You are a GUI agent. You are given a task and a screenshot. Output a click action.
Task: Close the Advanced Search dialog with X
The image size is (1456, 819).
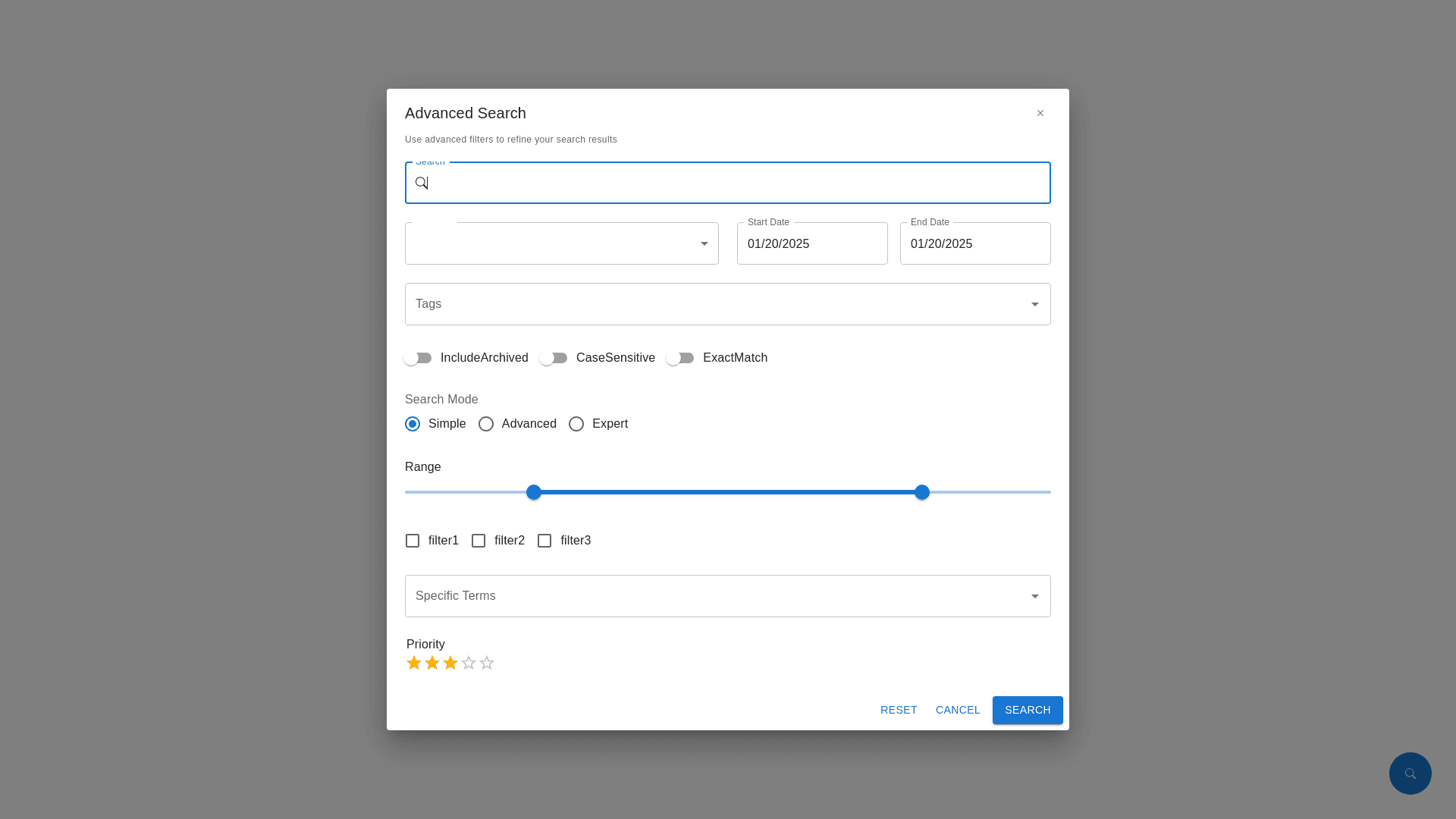(1040, 113)
